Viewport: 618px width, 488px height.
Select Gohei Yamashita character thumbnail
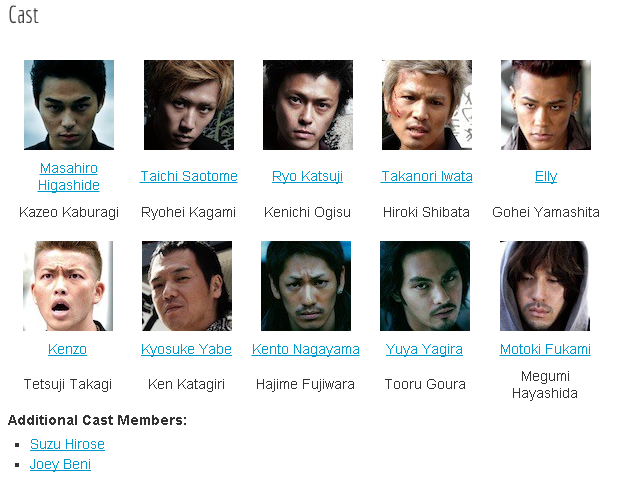coord(546,105)
